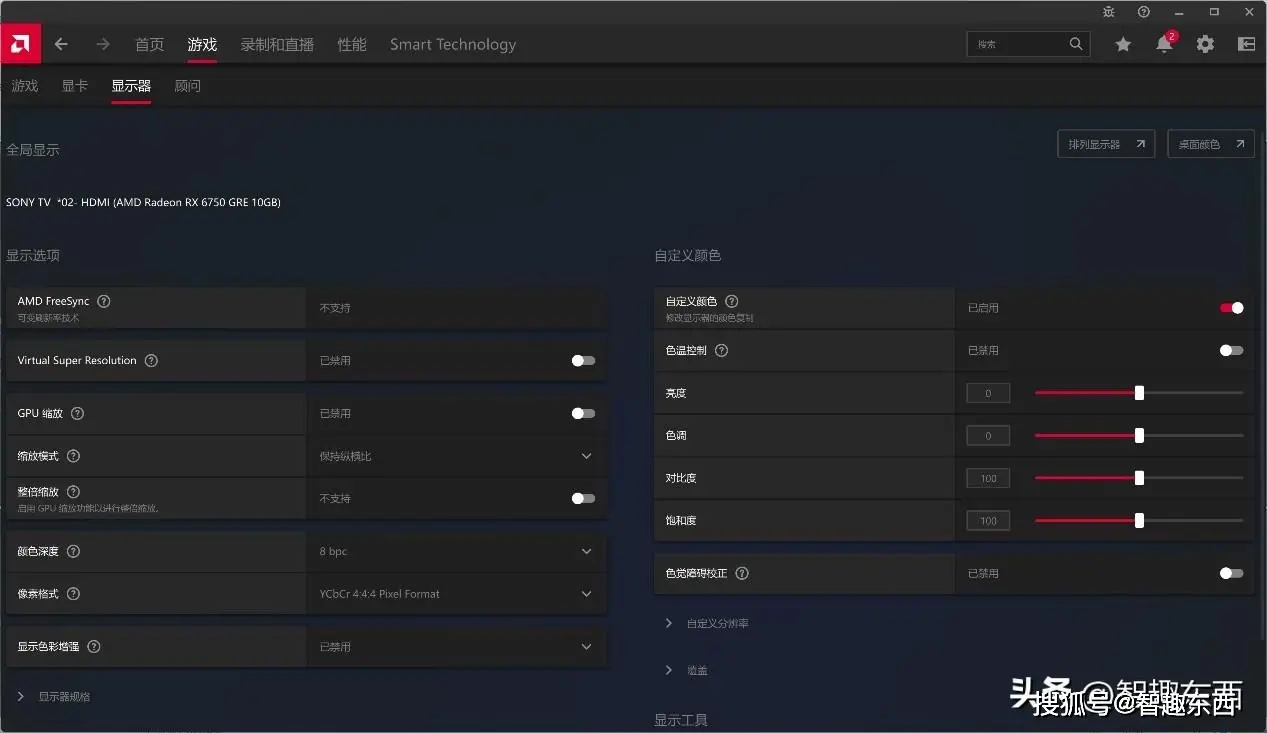
Task: Click the 亮度 value box
Action: coord(988,393)
